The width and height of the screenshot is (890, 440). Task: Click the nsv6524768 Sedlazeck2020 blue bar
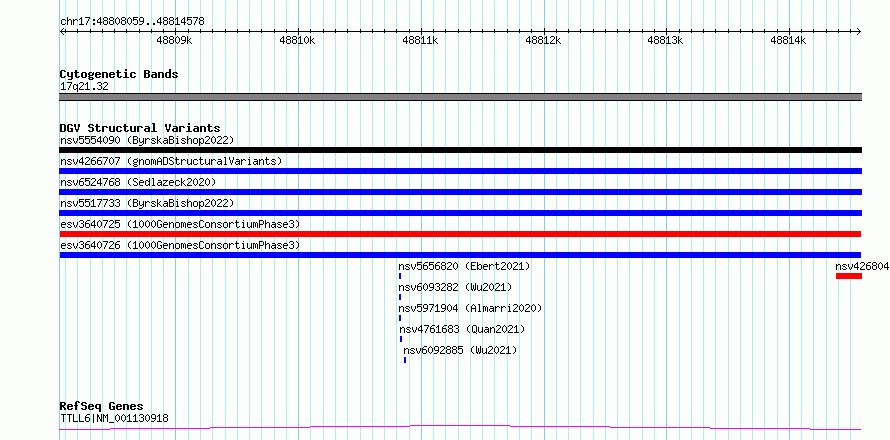click(460, 192)
